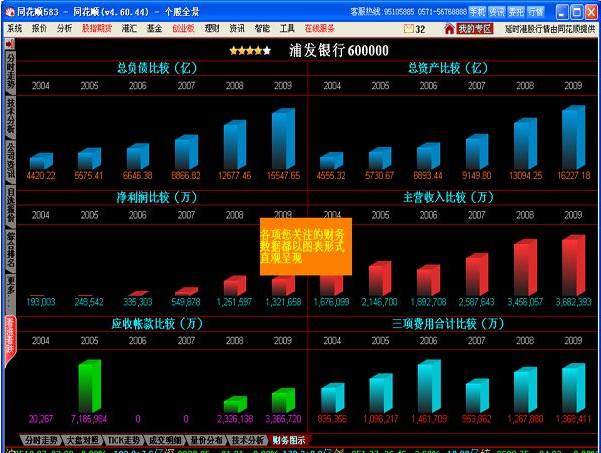Click the 净利润比较（万） heading

tap(157, 197)
